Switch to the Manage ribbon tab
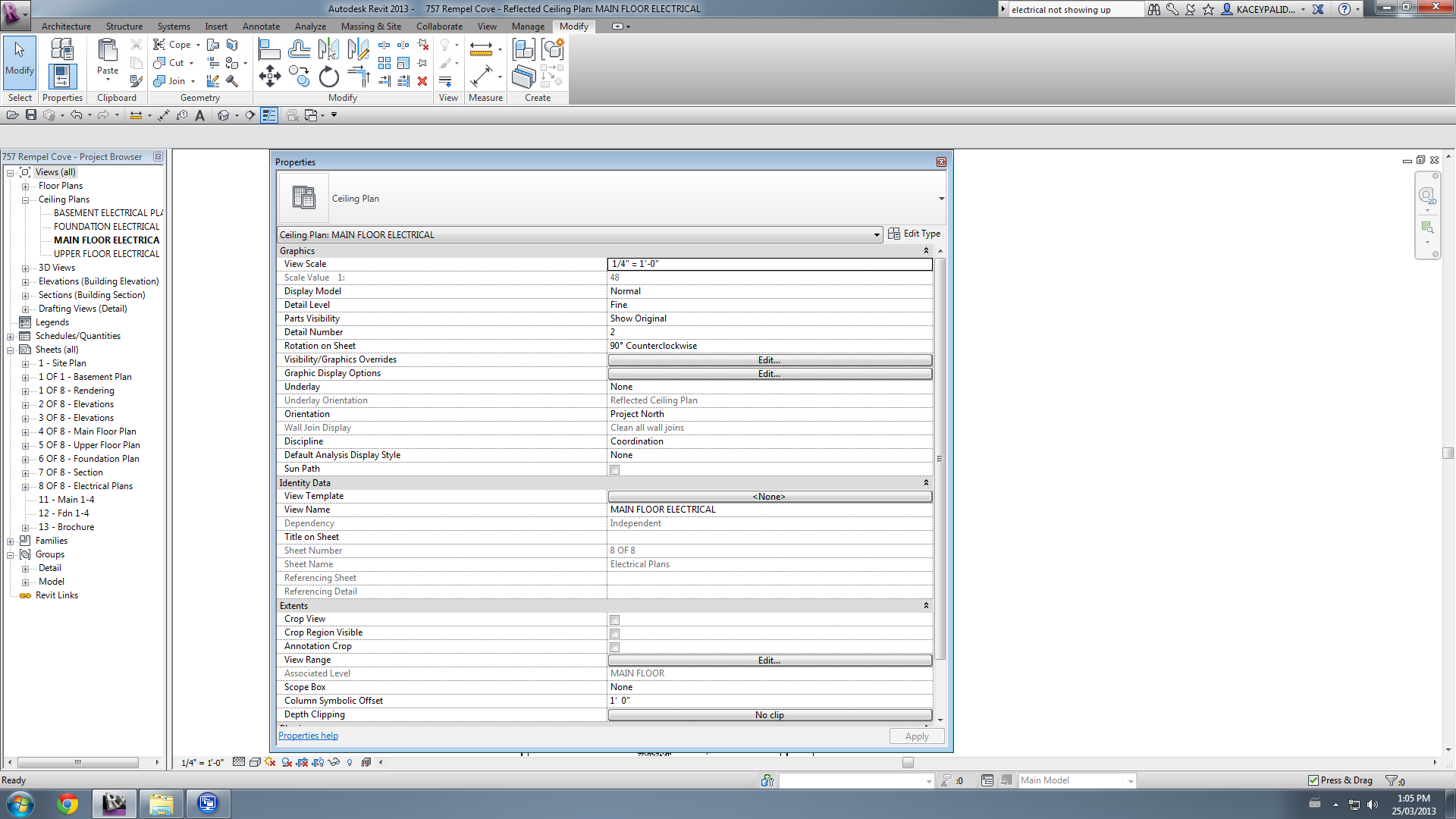 pos(528,27)
